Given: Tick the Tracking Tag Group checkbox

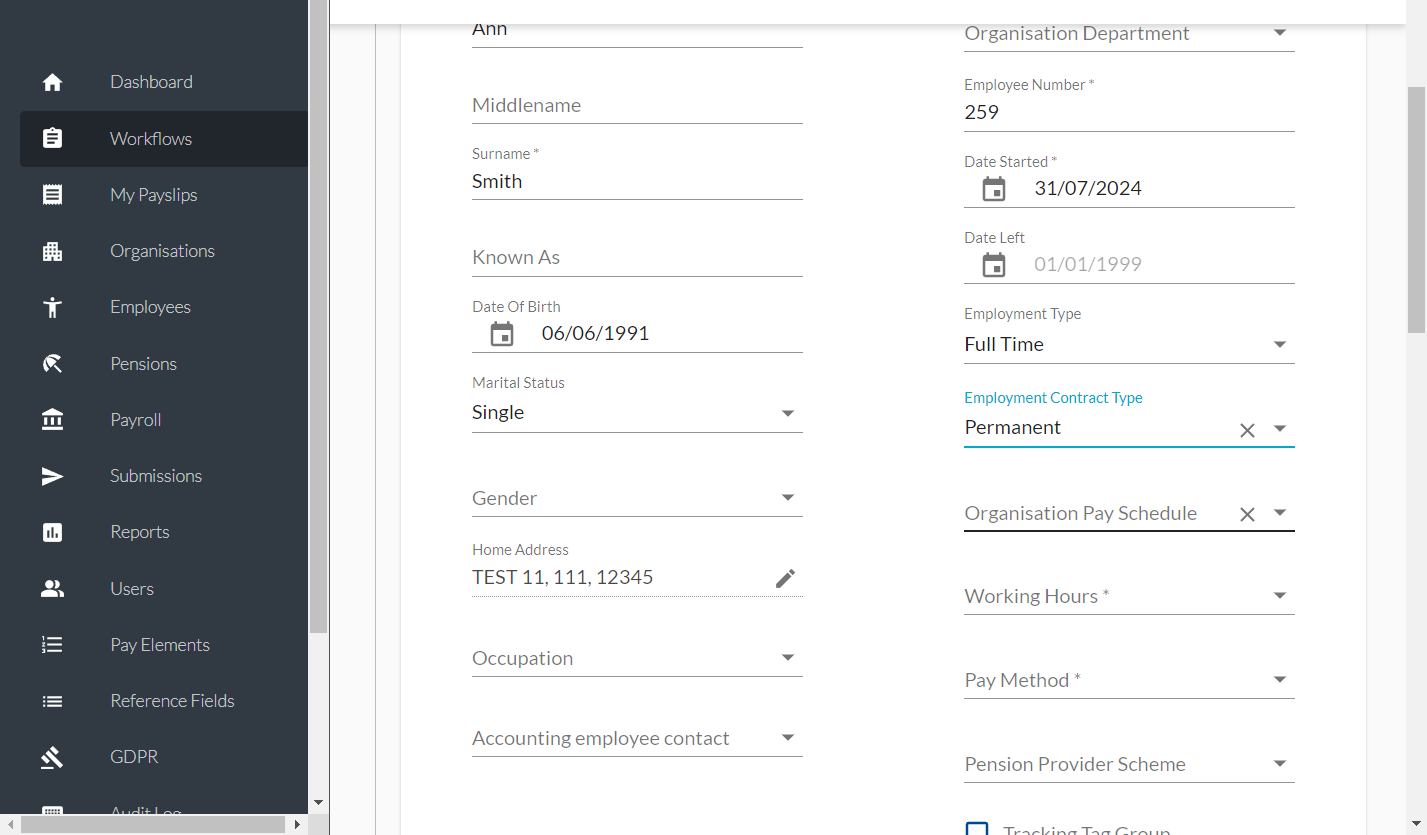Looking at the screenshot, I should pos(977,829).
